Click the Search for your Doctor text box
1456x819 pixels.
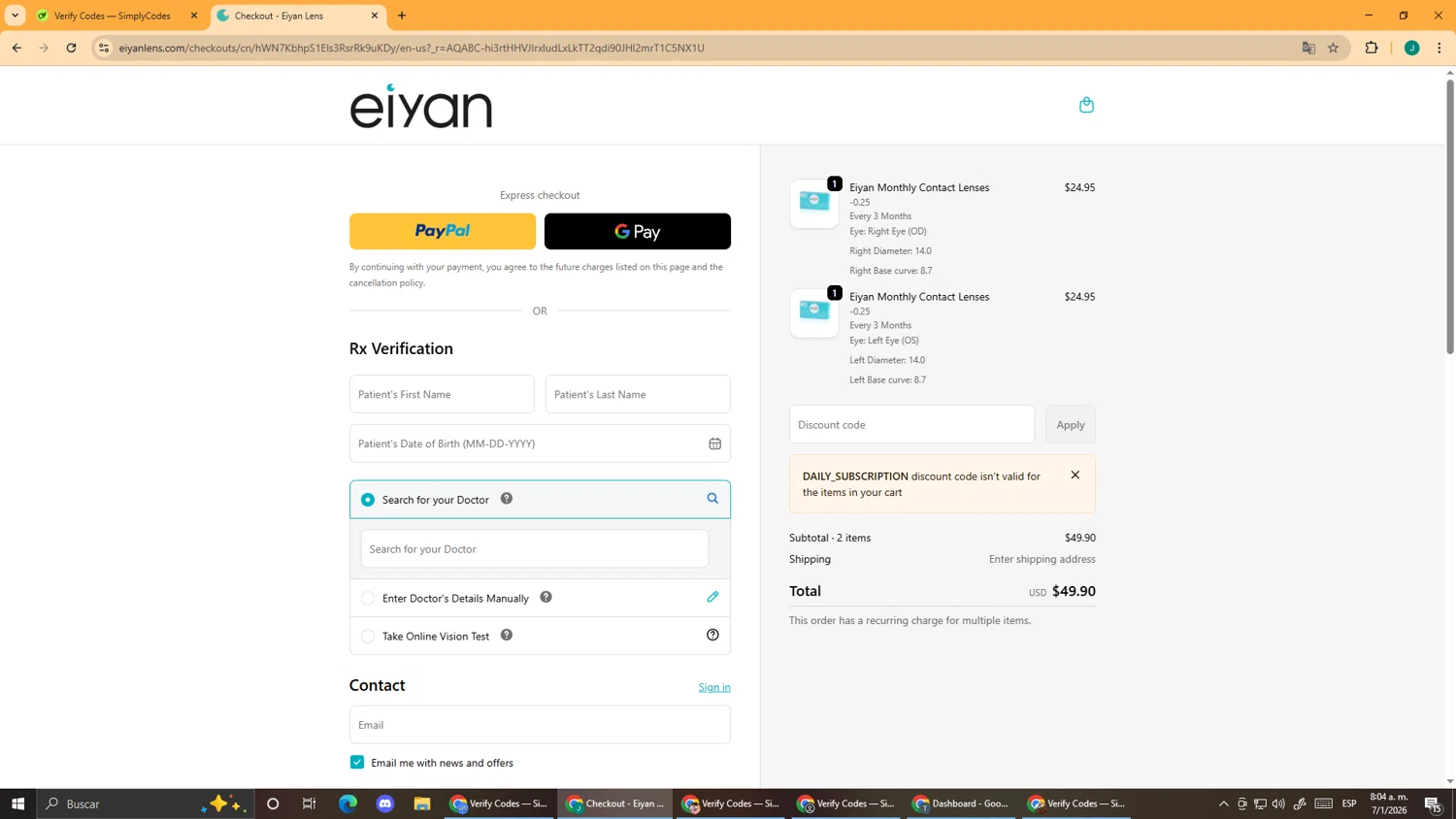(x=535, y=548)
